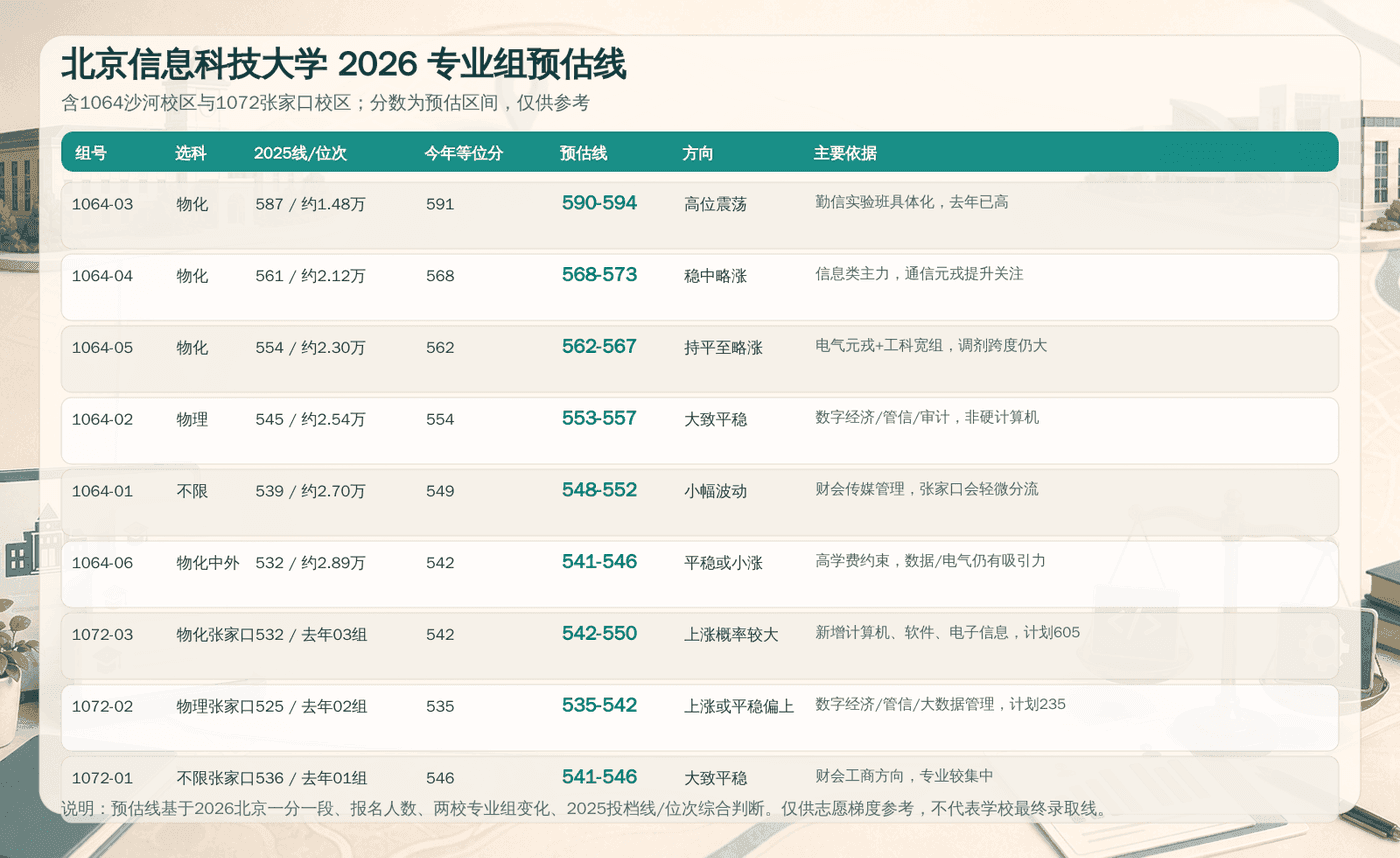Screen dimensions: 1400x858
Task: Click estimated line 542-550
Action: (x=599, y=634)
